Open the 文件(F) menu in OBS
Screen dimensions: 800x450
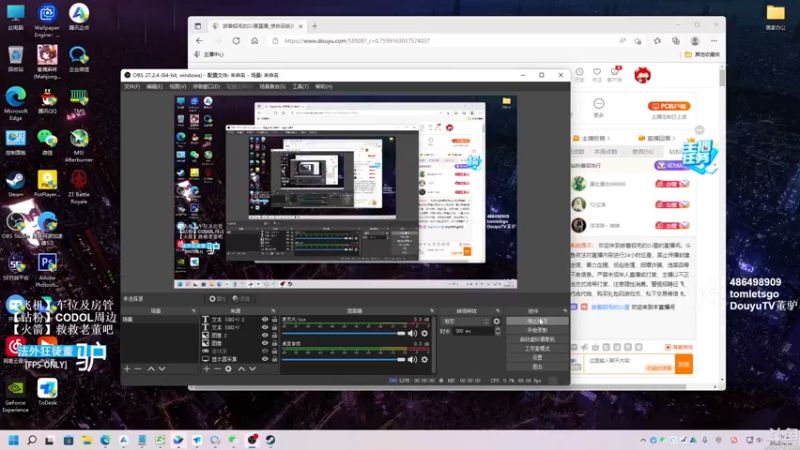(132, 87)
